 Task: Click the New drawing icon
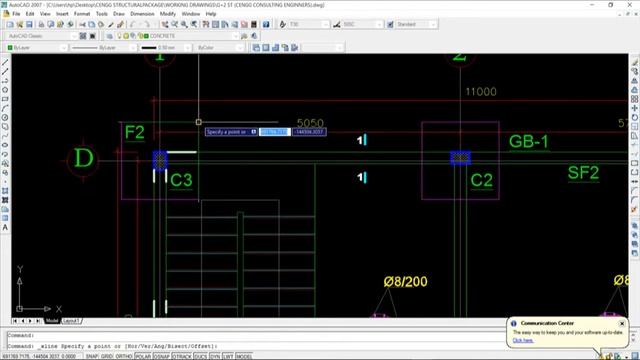(x=10, y=24)
